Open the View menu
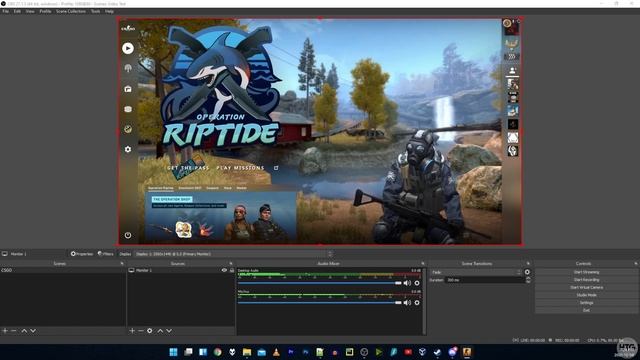The image size is (640, 360). tap(30, 11)
